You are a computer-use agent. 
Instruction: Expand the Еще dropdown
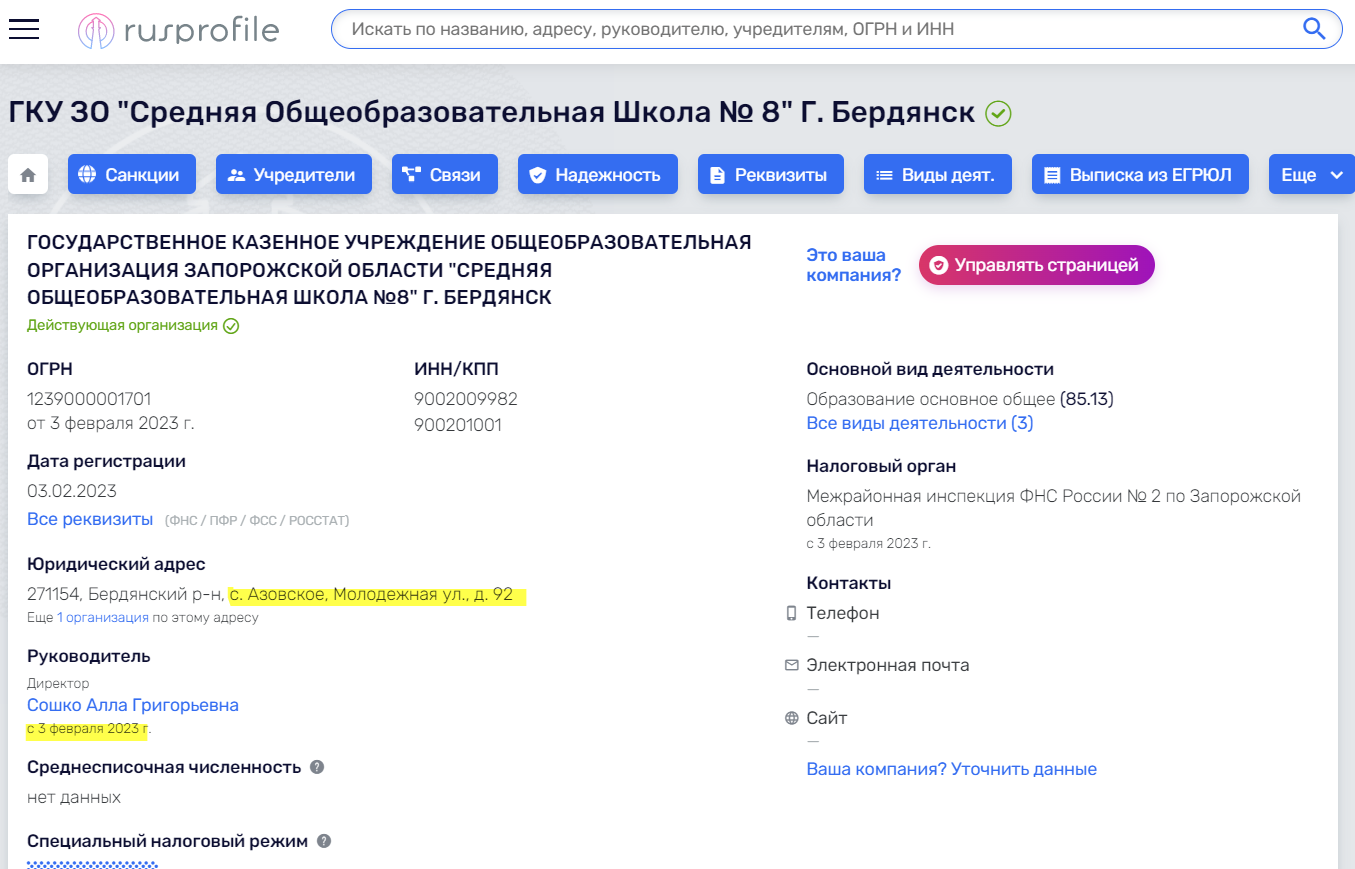click(x=1311, y=173)
